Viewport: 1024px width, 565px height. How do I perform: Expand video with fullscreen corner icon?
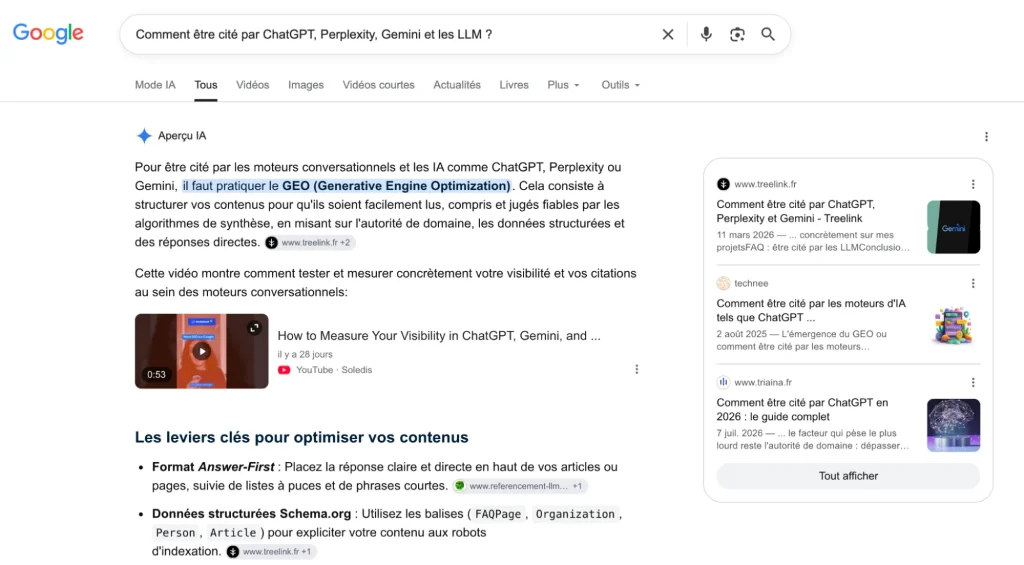point(254,328)
